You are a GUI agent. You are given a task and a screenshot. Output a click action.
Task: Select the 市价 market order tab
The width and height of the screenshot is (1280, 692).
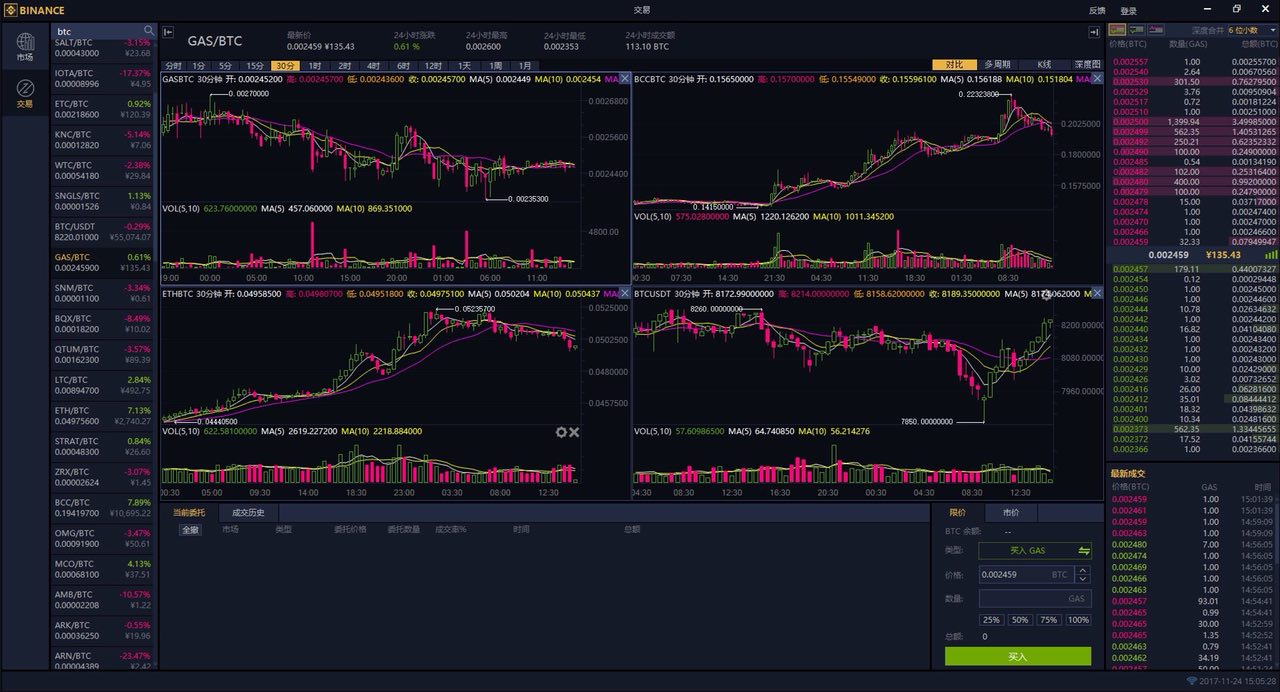click(x=1011, y=512)
